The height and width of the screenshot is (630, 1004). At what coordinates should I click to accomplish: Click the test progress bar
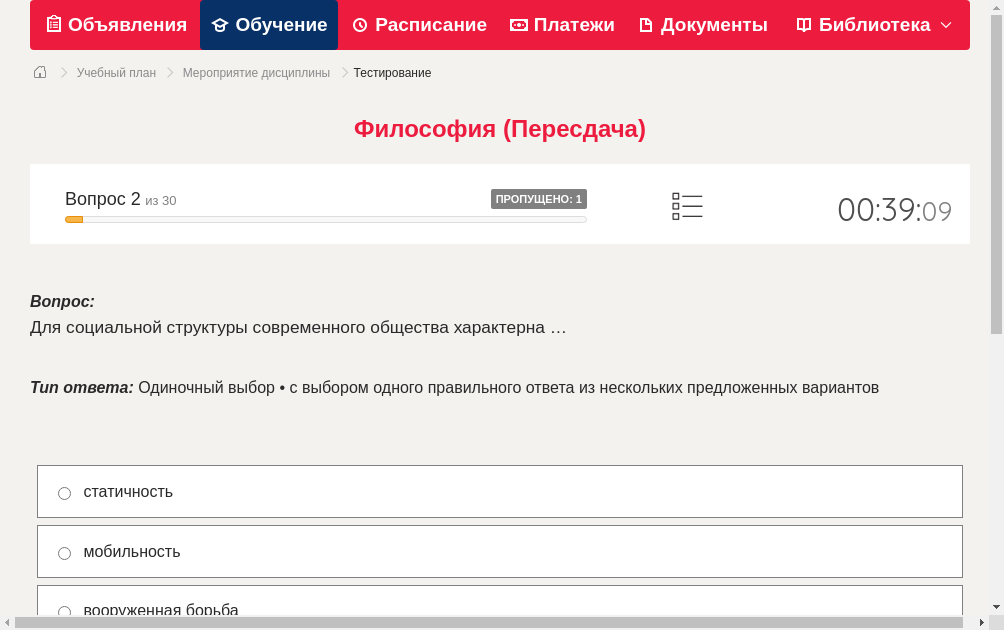325,219
